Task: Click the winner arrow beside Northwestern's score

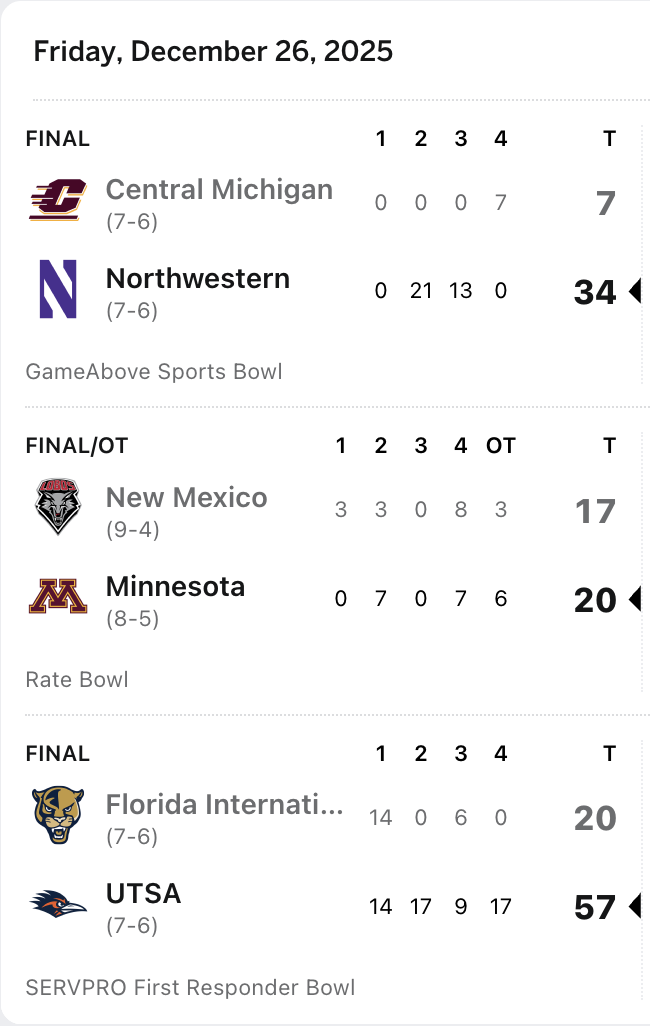Action: tap(634, 291)
